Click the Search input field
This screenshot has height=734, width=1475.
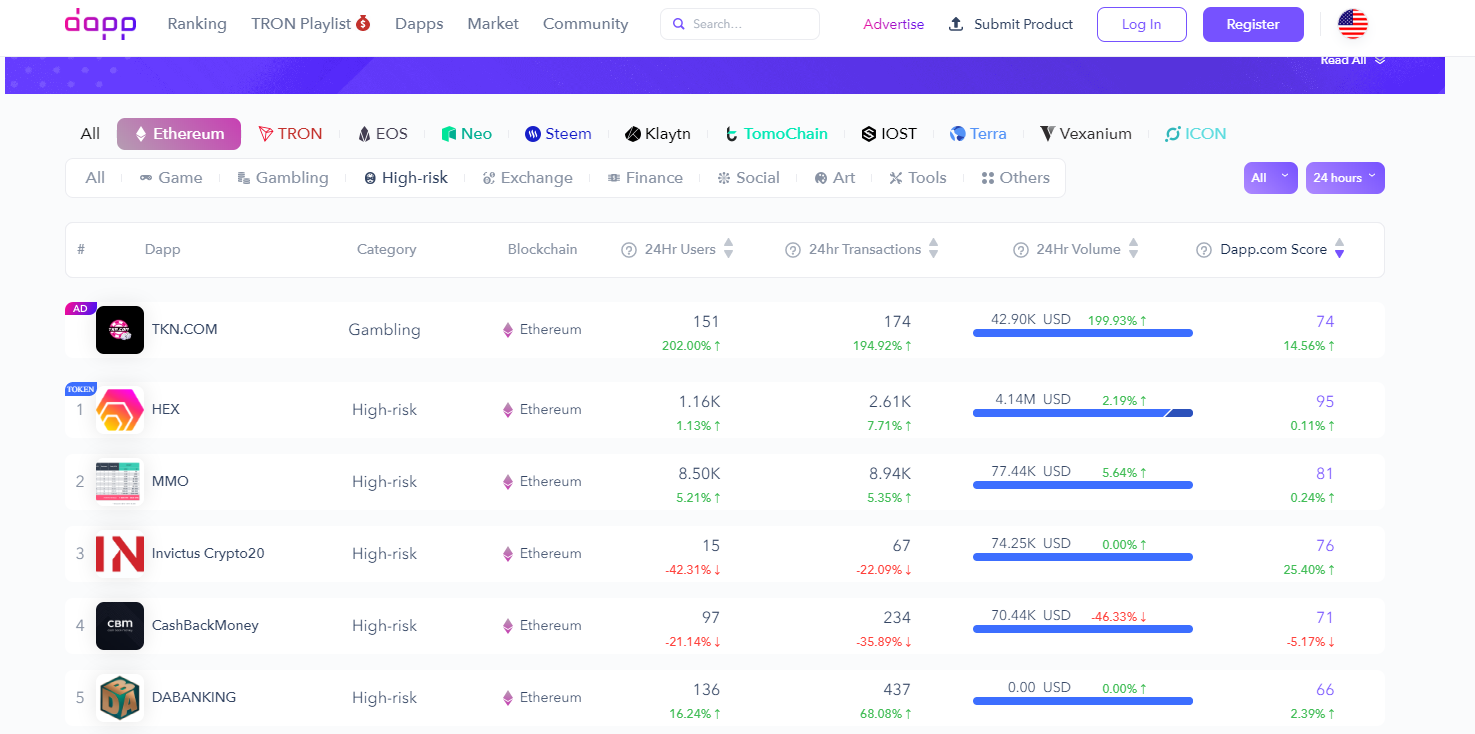tap(740, 24)
